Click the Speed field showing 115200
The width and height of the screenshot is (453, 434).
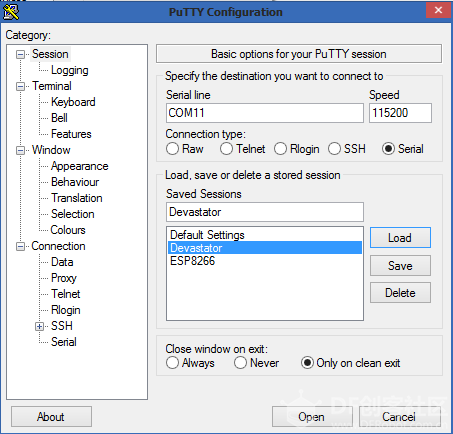pyautogui.click(x=400, y=113)
